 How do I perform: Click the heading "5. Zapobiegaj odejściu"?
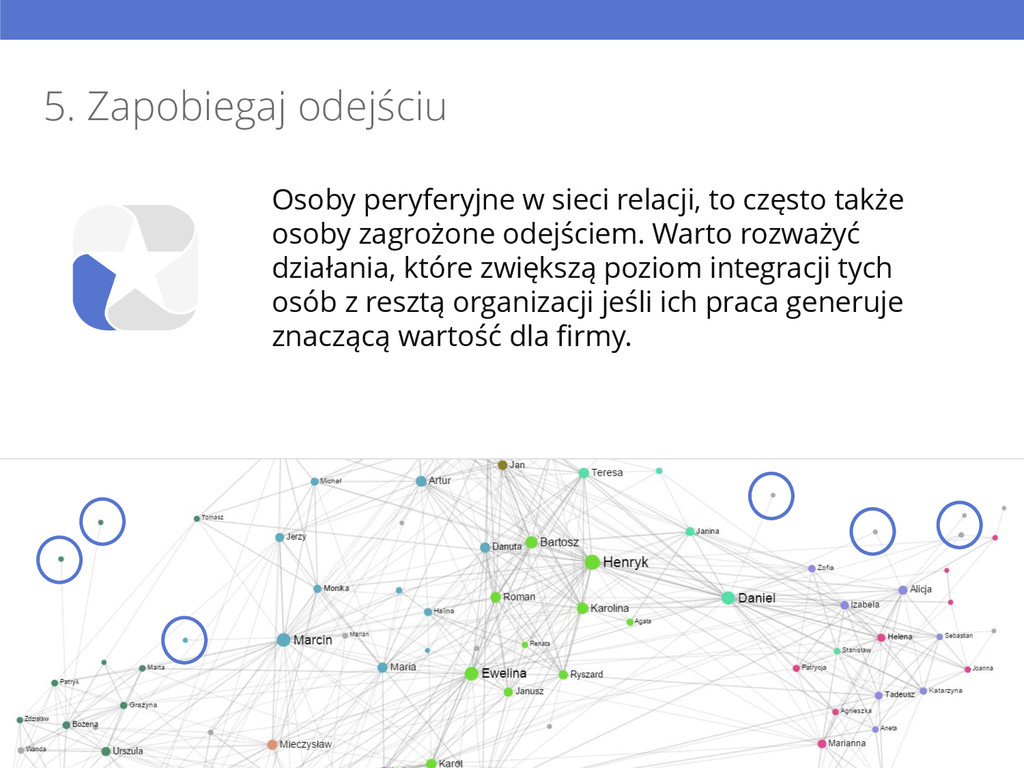[x=245, y=106]
